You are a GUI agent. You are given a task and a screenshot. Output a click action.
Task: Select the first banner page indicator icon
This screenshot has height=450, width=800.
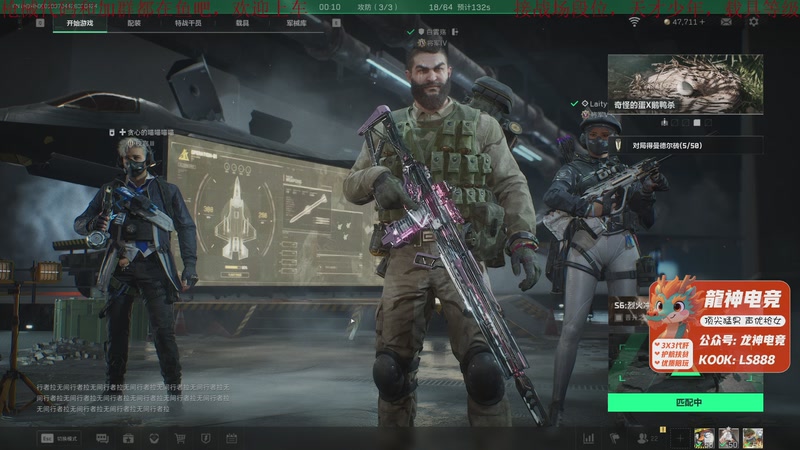664,122
